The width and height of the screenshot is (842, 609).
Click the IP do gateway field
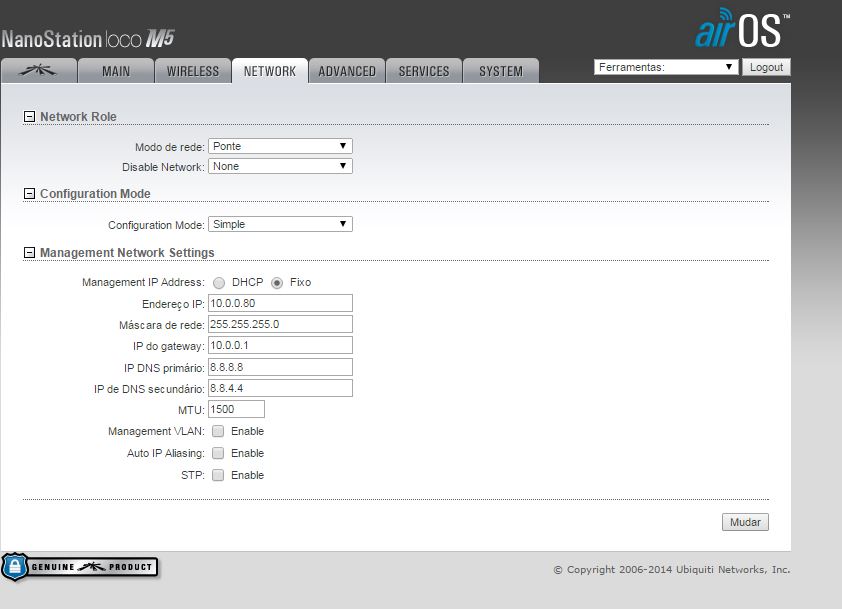[280, 345]
